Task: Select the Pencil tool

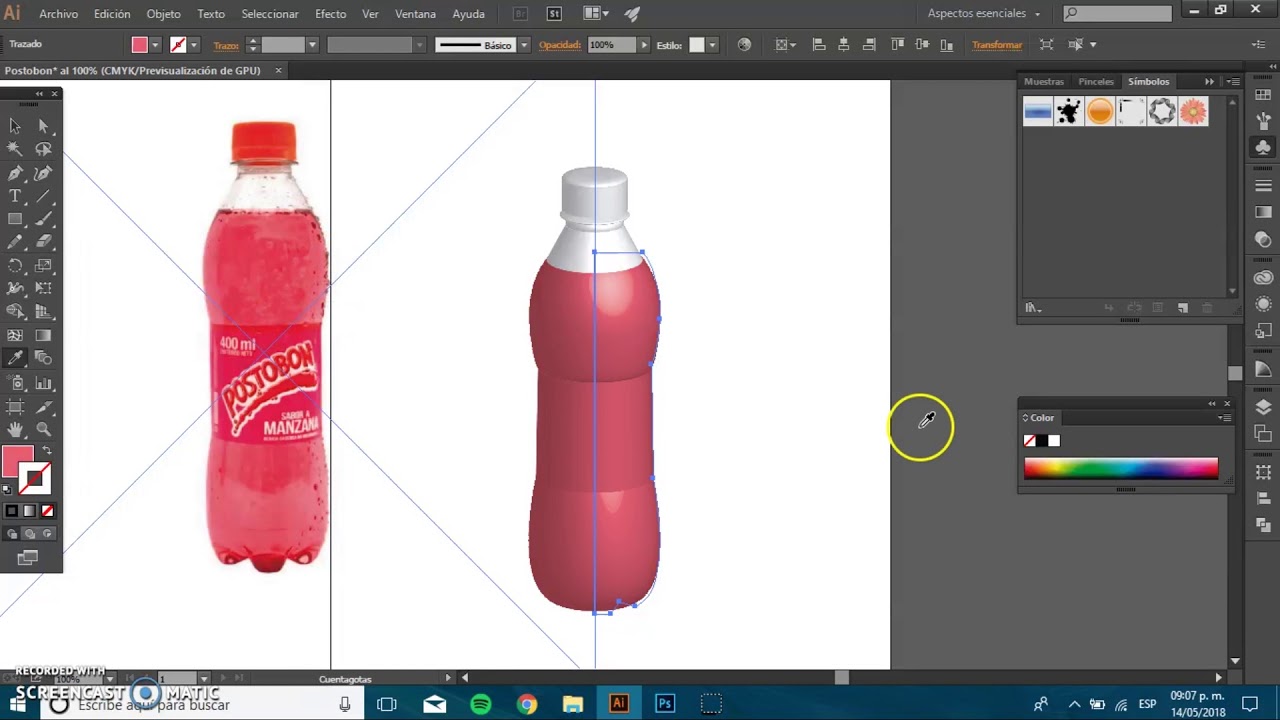Action: click(15, 242)
